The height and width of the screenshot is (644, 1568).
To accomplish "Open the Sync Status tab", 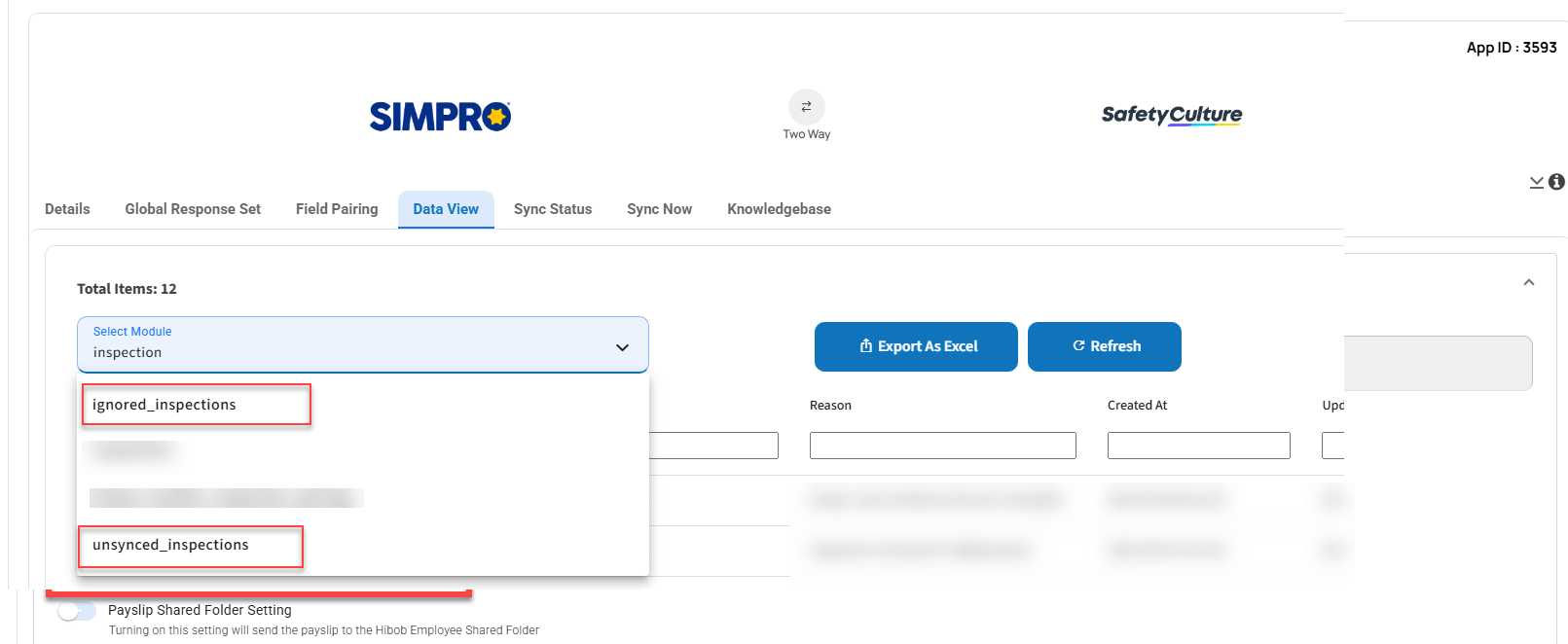I will [x=553, y=209].
